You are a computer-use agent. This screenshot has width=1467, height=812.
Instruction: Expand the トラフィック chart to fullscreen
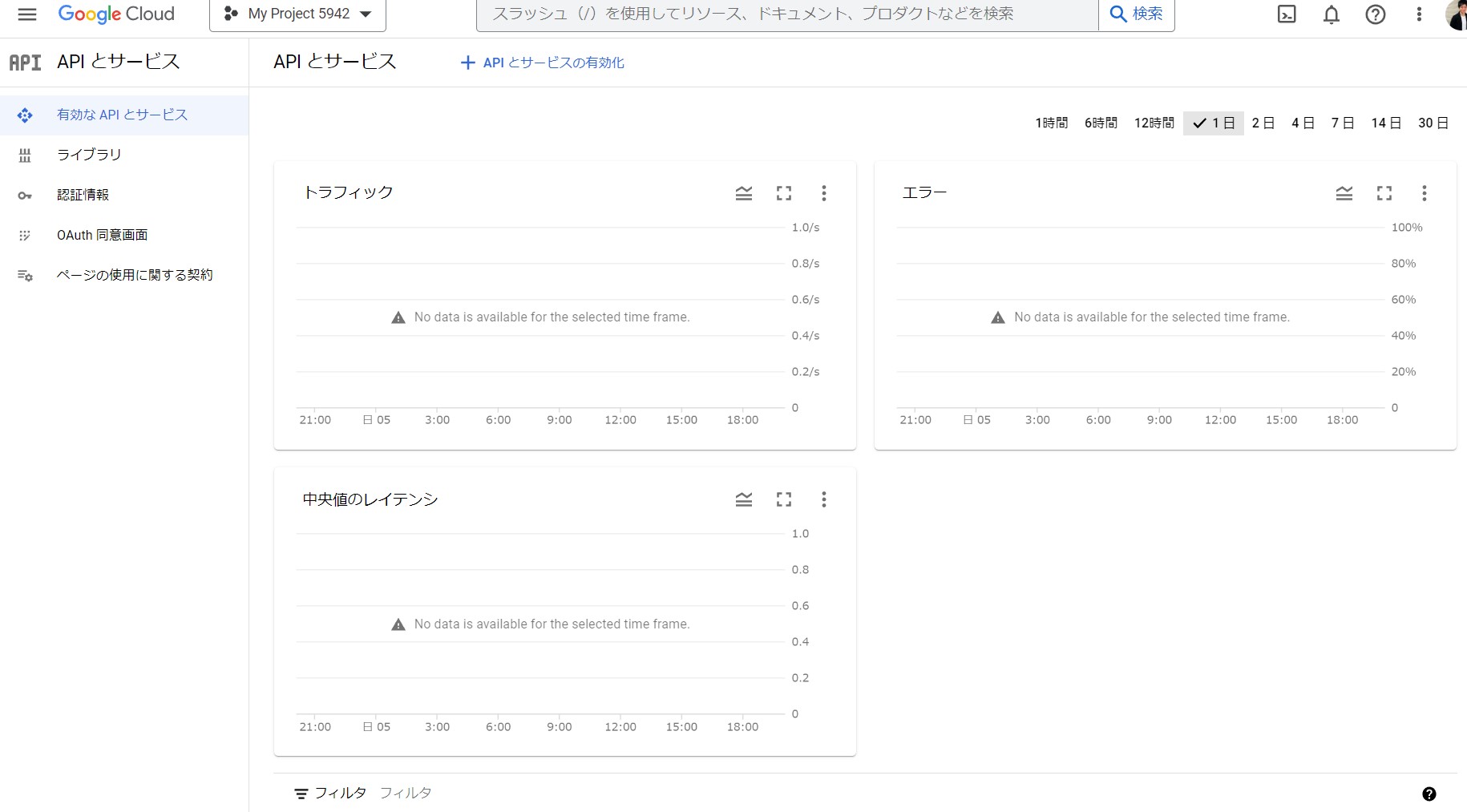point(784,192)
